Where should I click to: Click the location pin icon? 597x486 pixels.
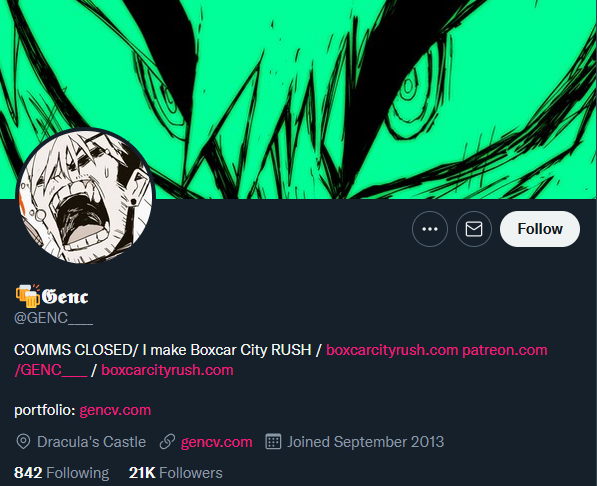(23, 442)
